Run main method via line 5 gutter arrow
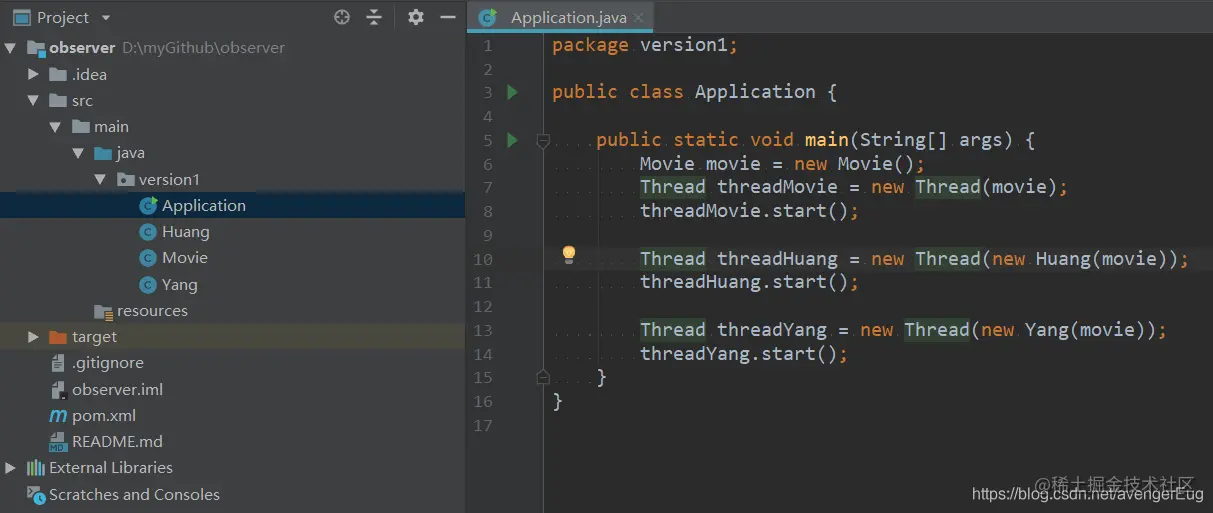Image resolution: width=1213 pixels, height=513 pixels. 513,140
